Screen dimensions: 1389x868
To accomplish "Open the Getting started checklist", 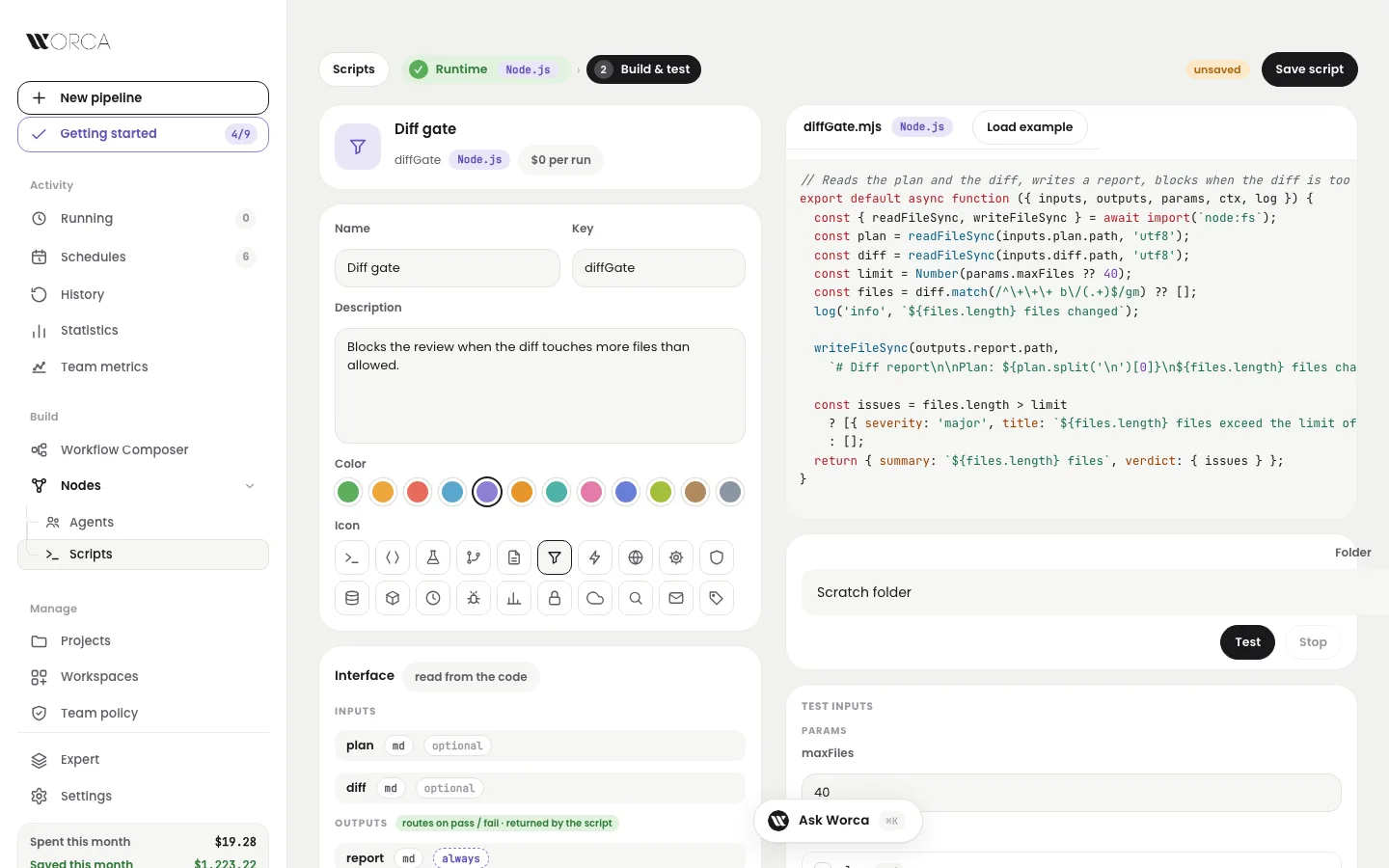I will pos(143,135).
